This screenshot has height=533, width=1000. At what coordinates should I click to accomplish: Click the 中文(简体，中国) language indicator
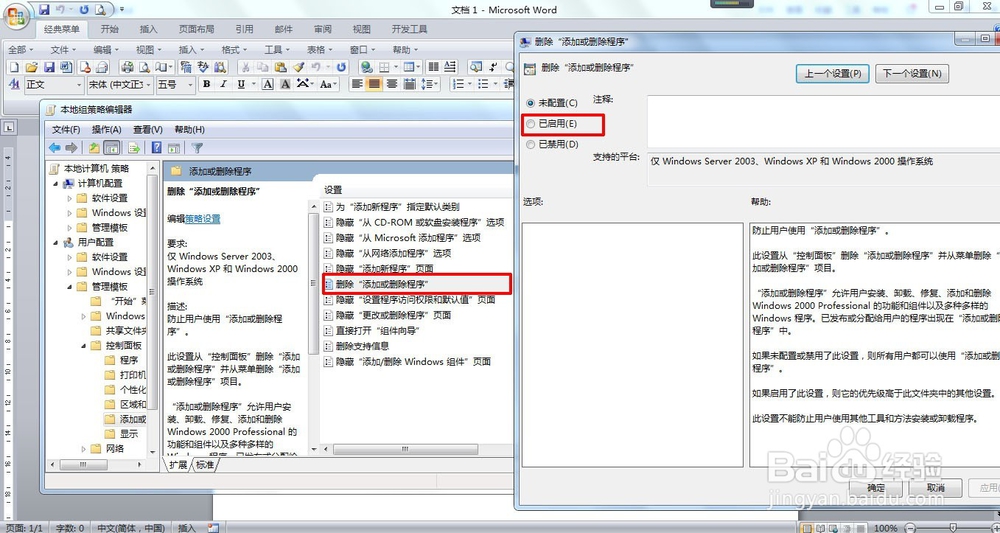131,528
